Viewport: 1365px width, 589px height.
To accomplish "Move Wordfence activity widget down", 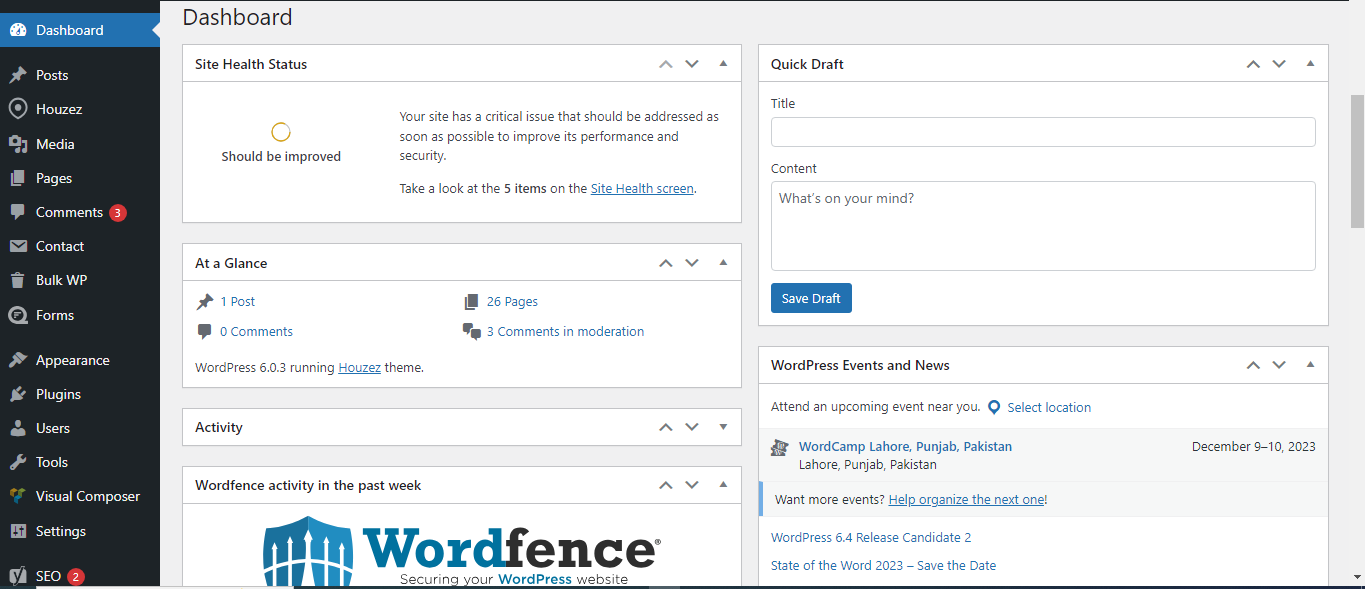I will pyautogui.click(x=691, y=485).
